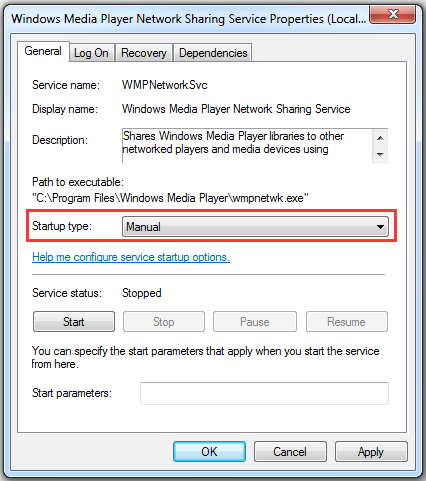Viewport: 426px width, 481px height.
Task: Click the executable path wmpnetwk.exe text
Action: pyautogui.click(x=170, y=198)
